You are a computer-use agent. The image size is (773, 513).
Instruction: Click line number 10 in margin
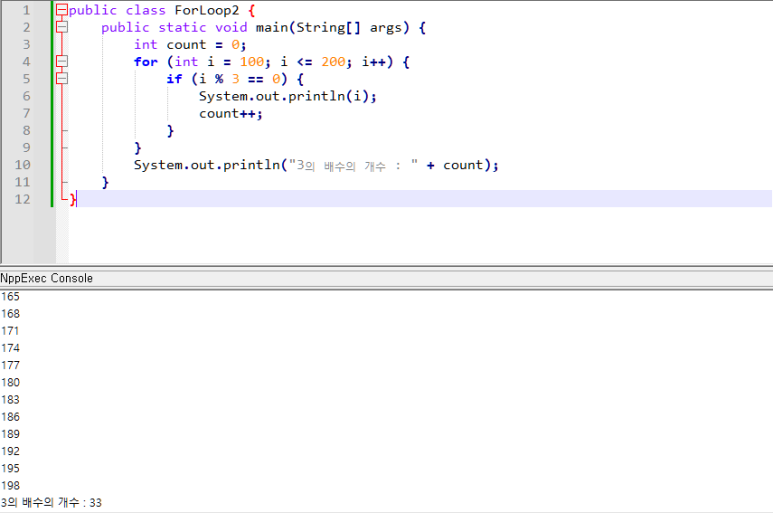pos(23,165)
